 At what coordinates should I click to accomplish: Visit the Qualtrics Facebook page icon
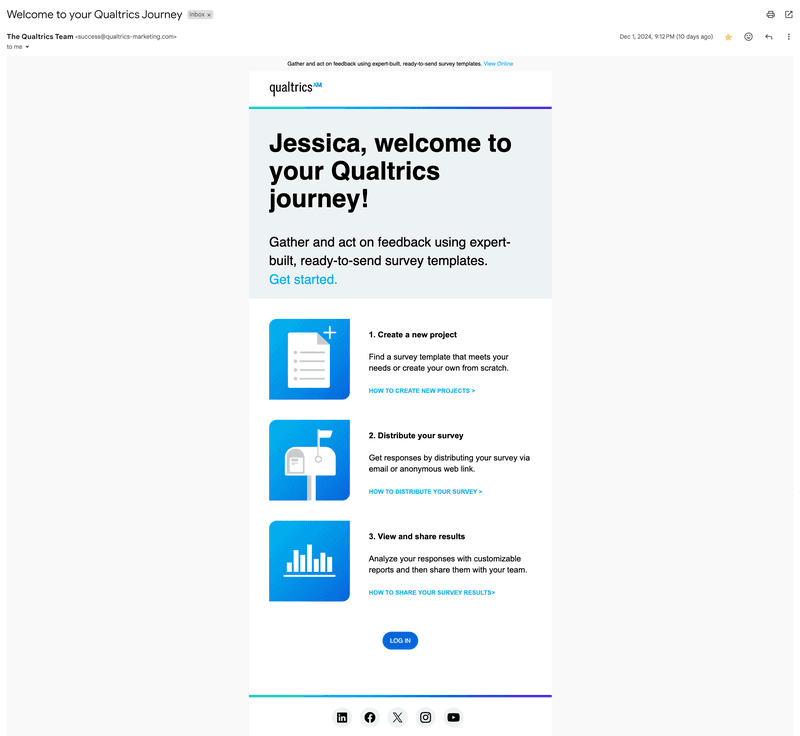click(370, 718)
